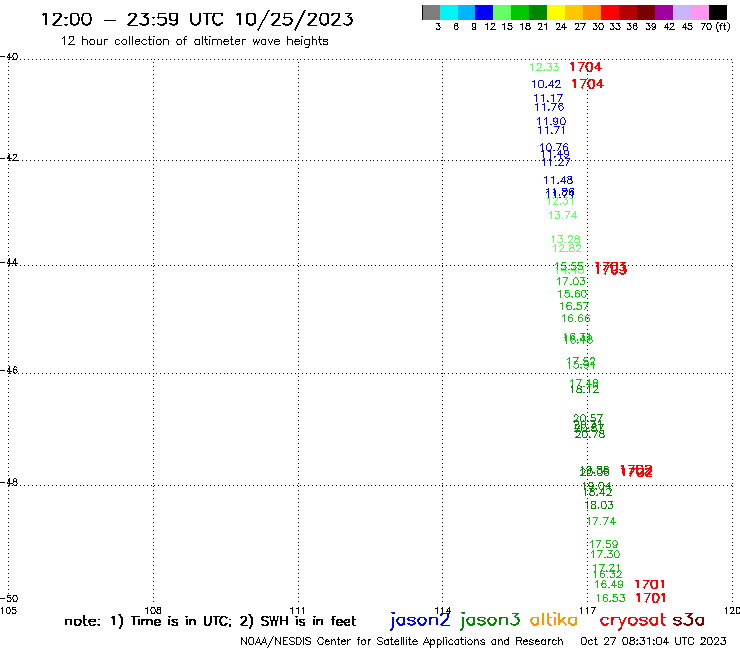Click the wave height value 11.48

[x=558, y=180]
